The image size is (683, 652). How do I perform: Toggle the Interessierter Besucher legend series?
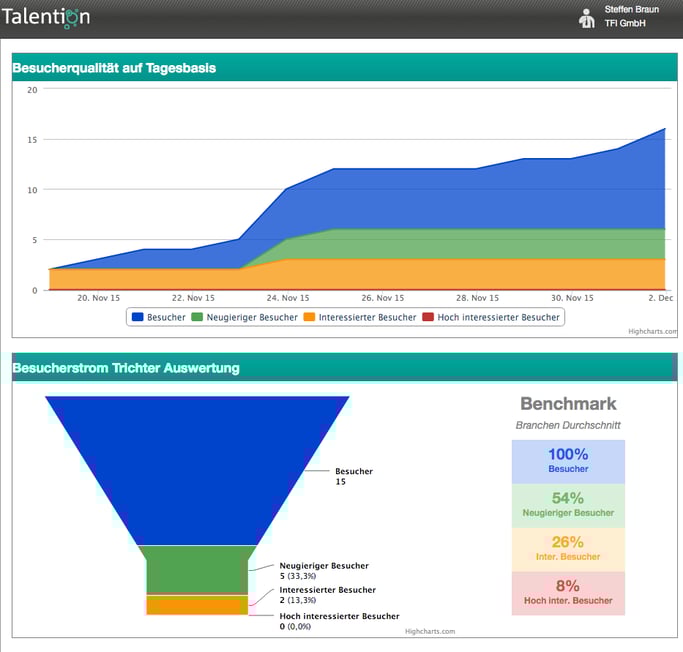(360, 317)
